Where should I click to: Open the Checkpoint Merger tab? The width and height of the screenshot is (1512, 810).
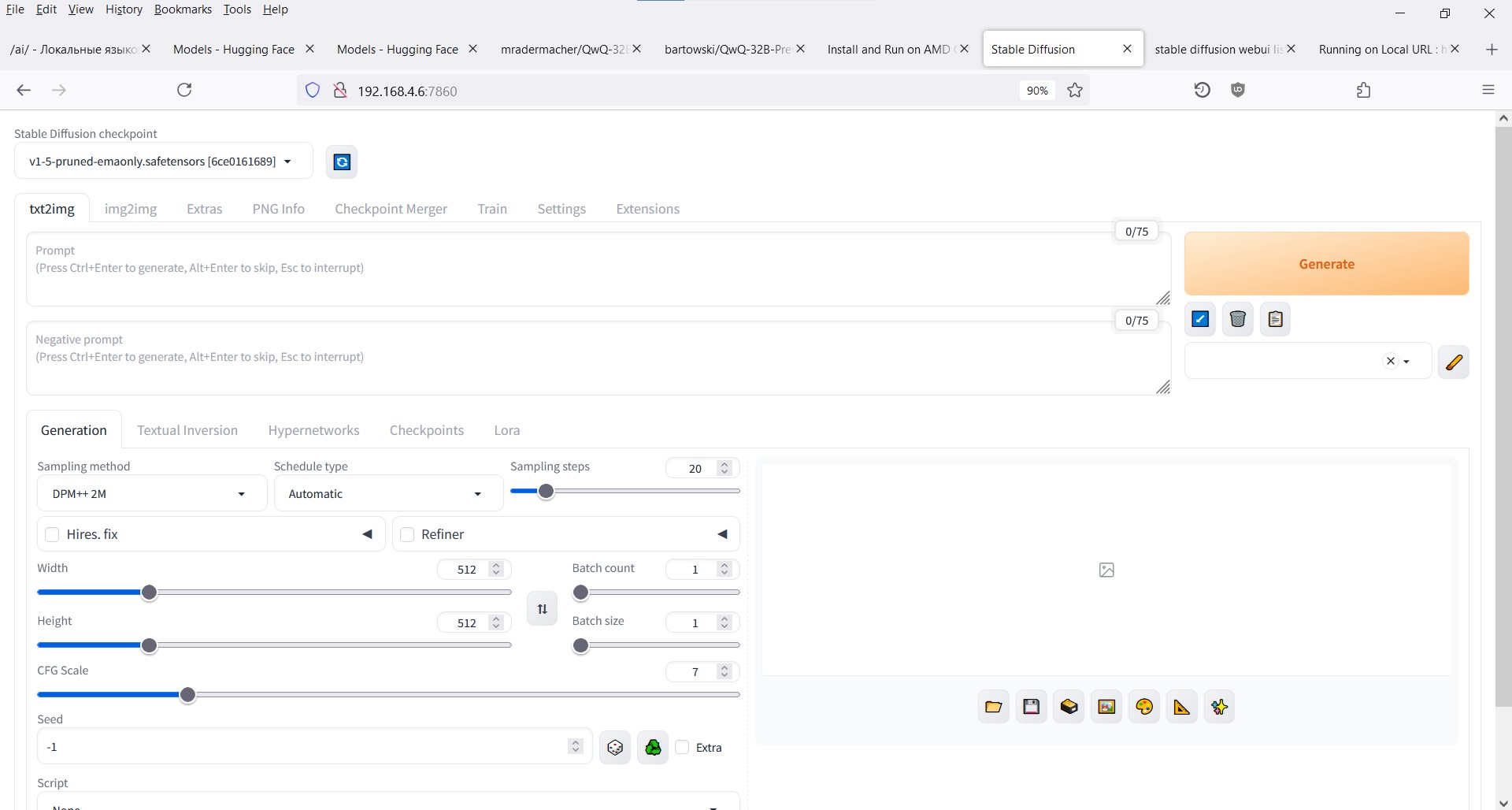391,209
